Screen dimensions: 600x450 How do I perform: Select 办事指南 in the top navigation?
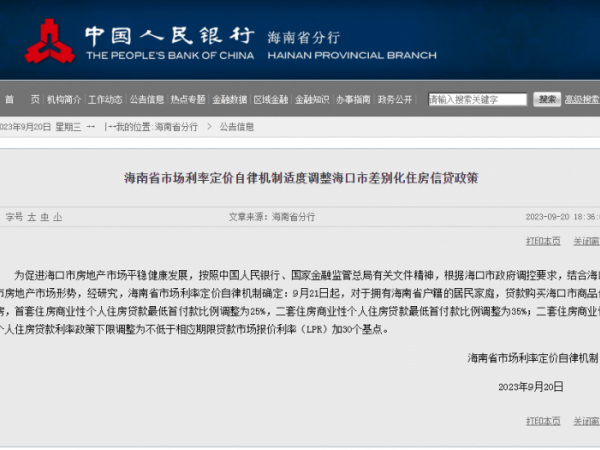coord(353,100)
